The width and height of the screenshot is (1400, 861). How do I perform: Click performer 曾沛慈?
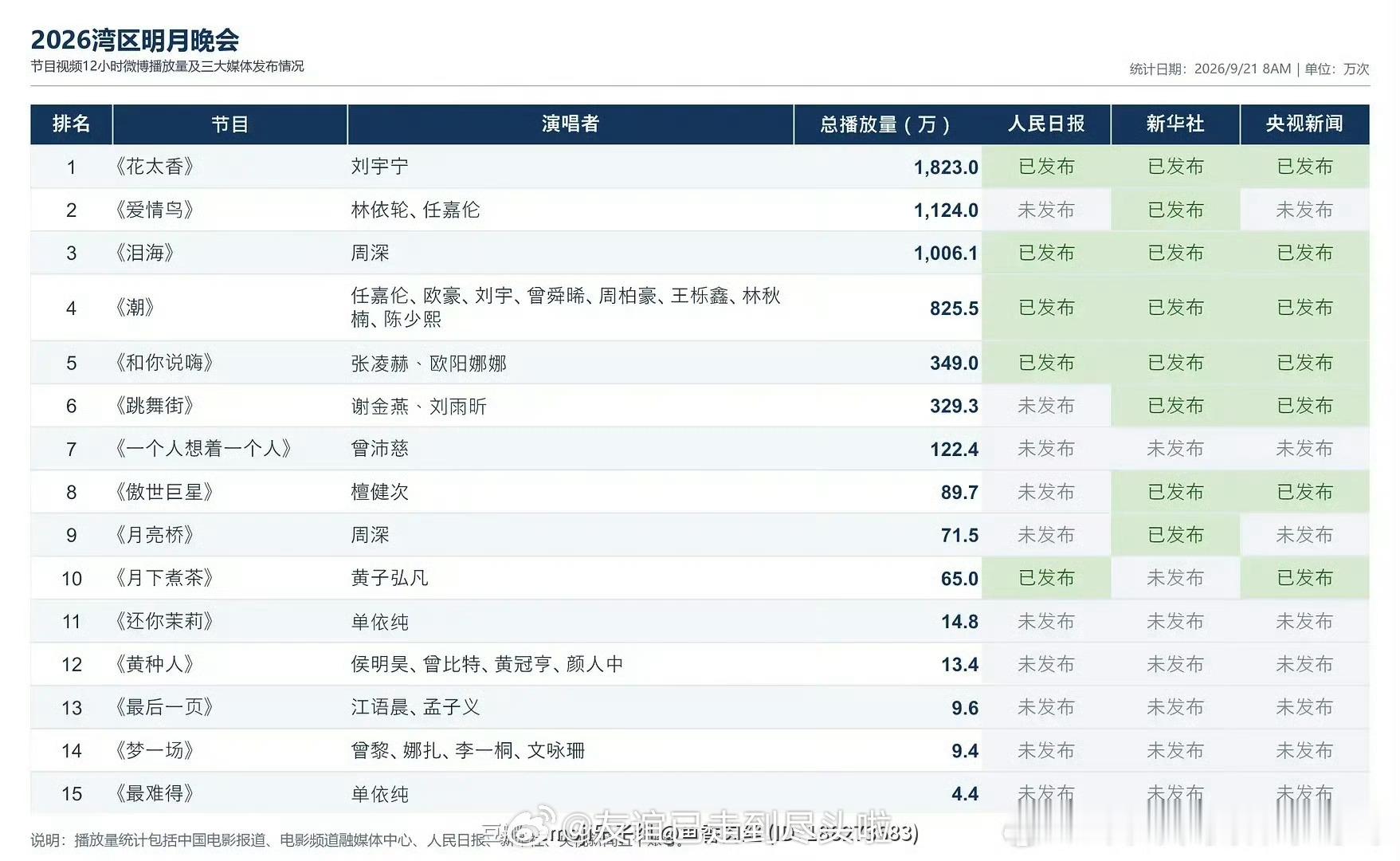point(379,449)
